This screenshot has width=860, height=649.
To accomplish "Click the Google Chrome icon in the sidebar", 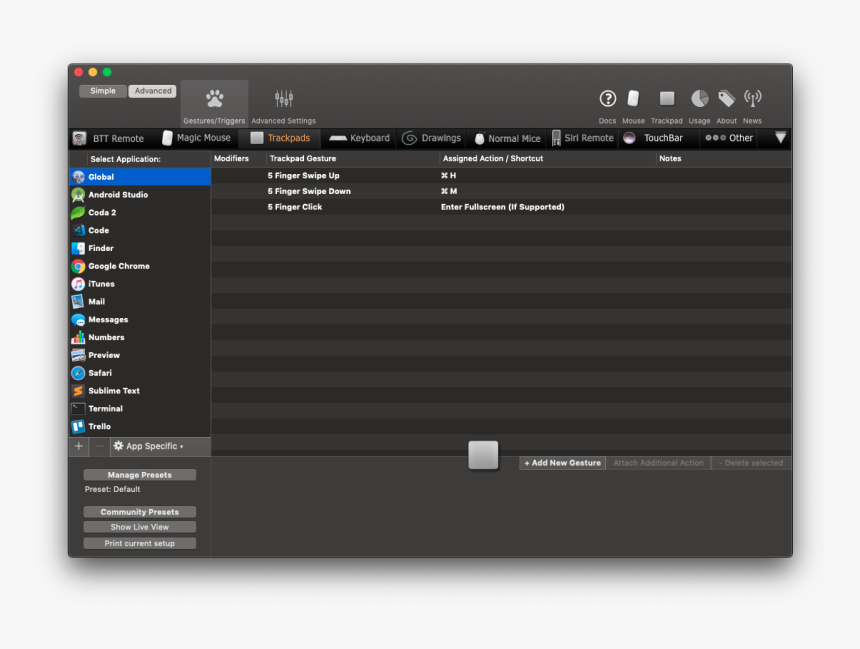I will (81, 266).
